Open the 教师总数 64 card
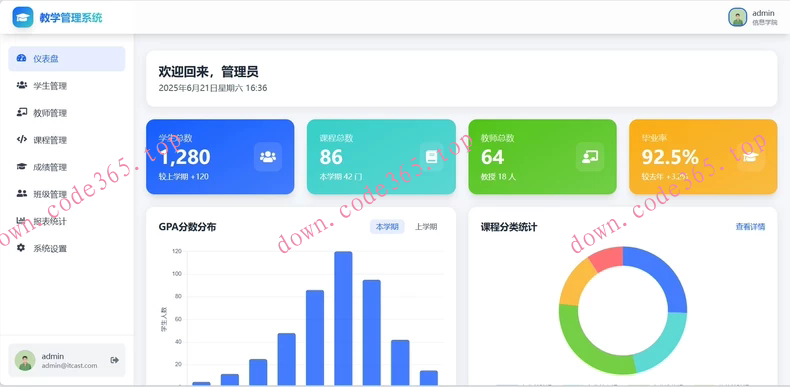Viewport: 790px width, 387px height. pos(543,157)
